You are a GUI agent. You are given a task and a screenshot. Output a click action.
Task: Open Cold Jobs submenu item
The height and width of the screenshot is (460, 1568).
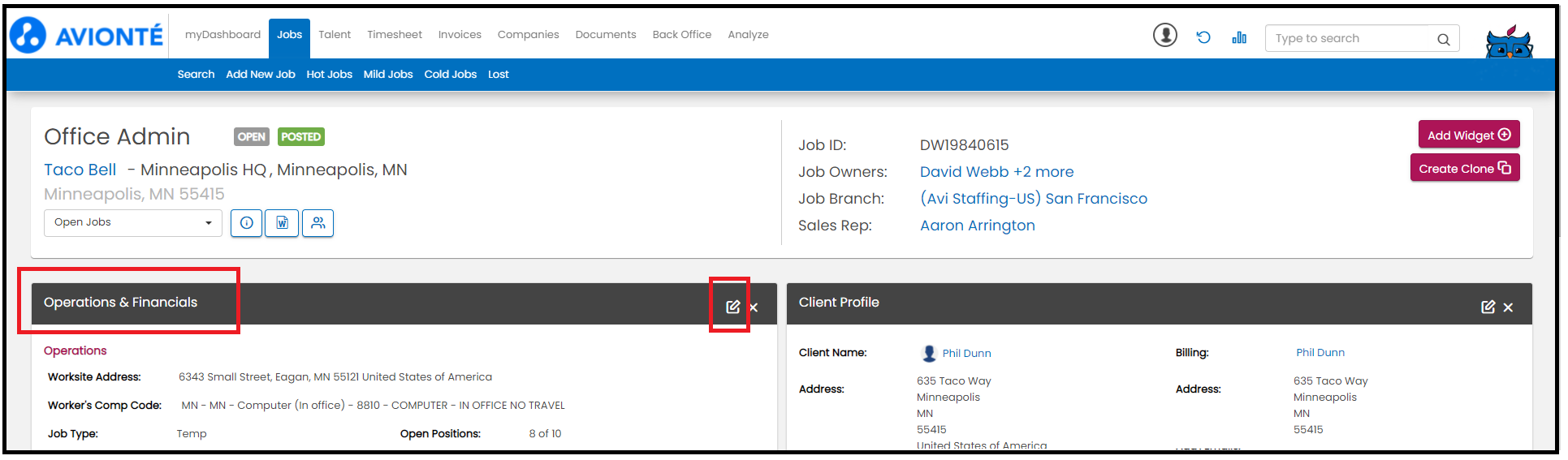[451, 75]
